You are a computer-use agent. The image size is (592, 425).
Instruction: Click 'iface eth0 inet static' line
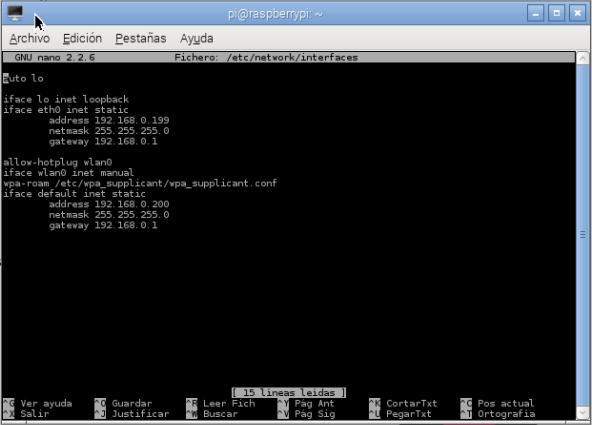66,110
